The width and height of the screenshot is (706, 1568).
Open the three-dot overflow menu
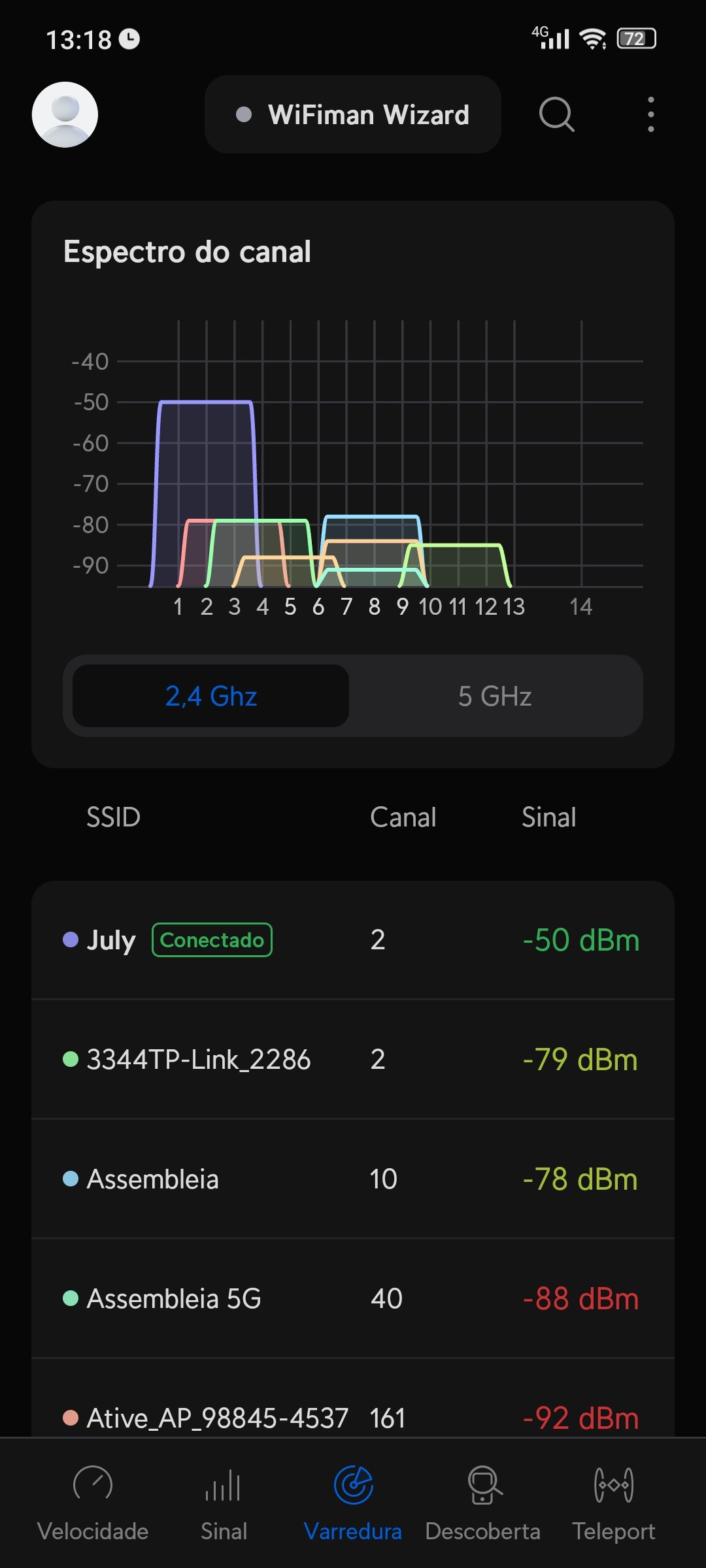click(x=650, y=114)
